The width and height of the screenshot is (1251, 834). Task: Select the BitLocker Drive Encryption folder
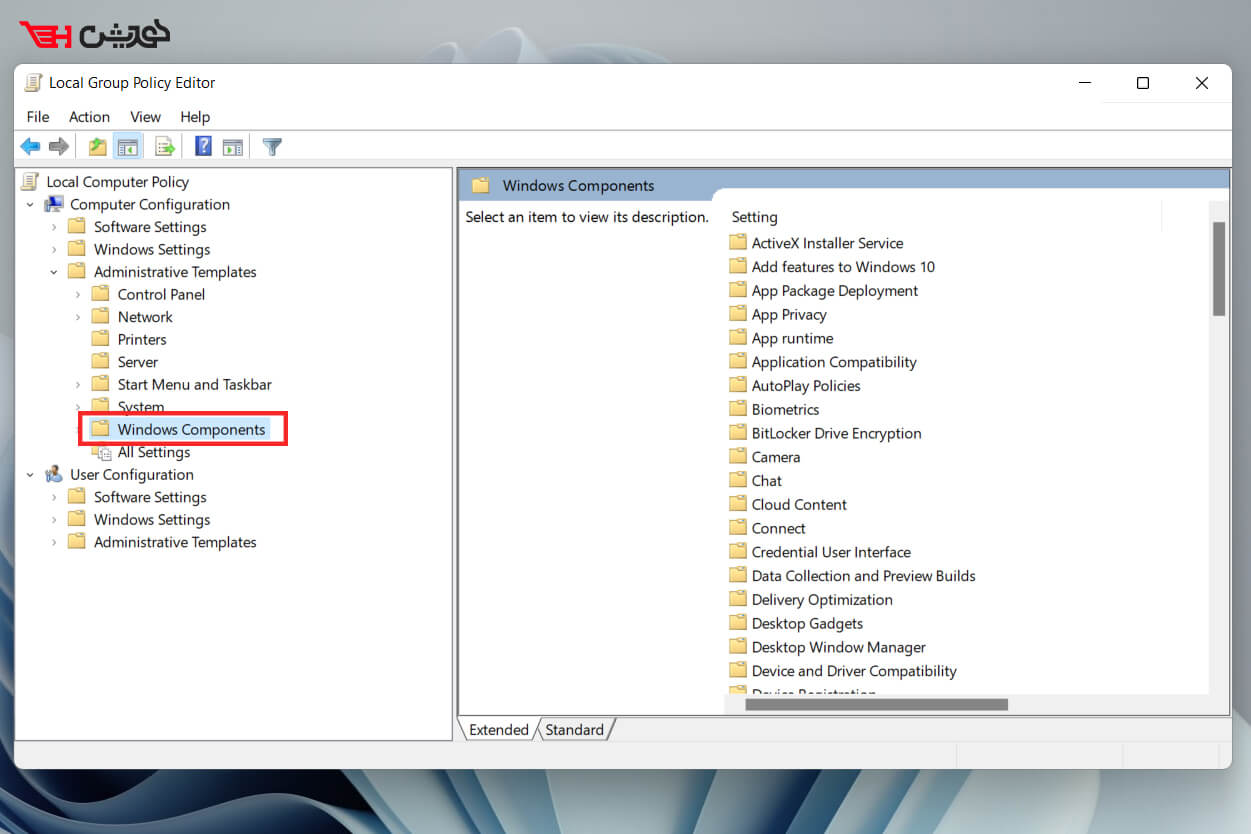pyautogui.click(x=836, y=432)
